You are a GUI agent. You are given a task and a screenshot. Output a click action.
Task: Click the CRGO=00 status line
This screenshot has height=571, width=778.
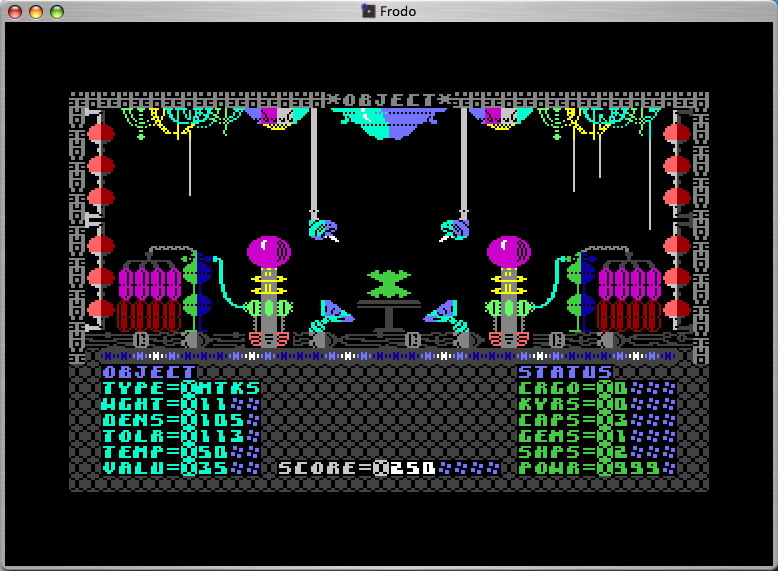tap(597, 388)
